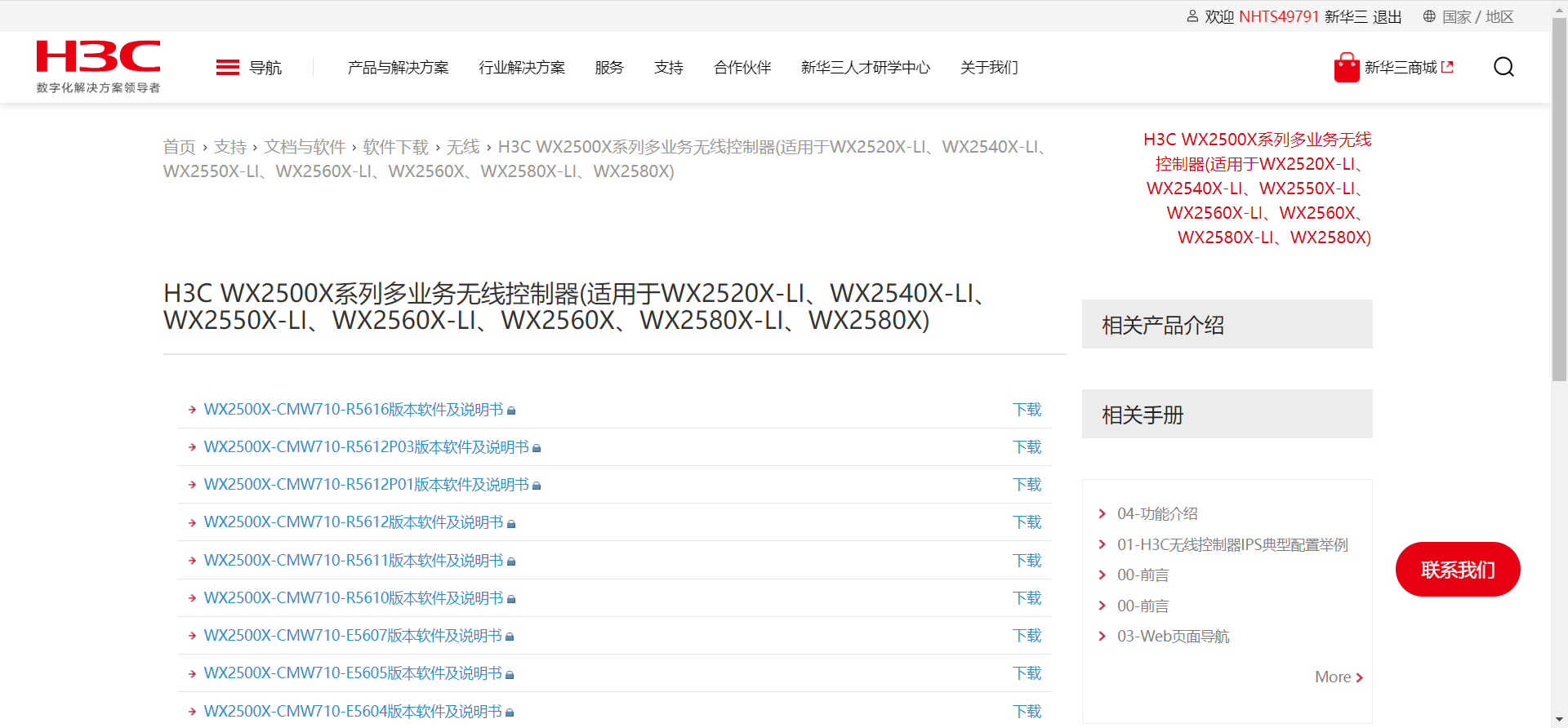1568x728 pixels.
Task: Open 新华三人才研学中心 menu
Action: [866, 67]
